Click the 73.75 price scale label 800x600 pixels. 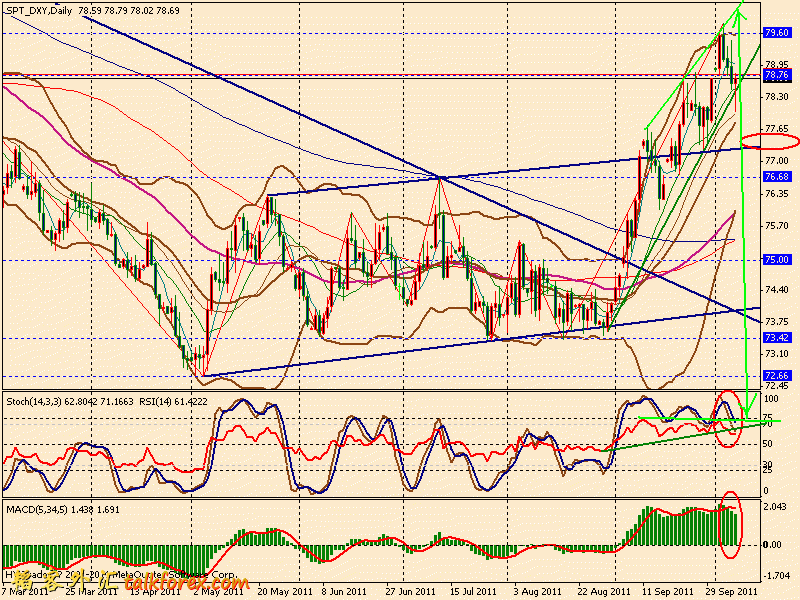[x=777, y=322]
